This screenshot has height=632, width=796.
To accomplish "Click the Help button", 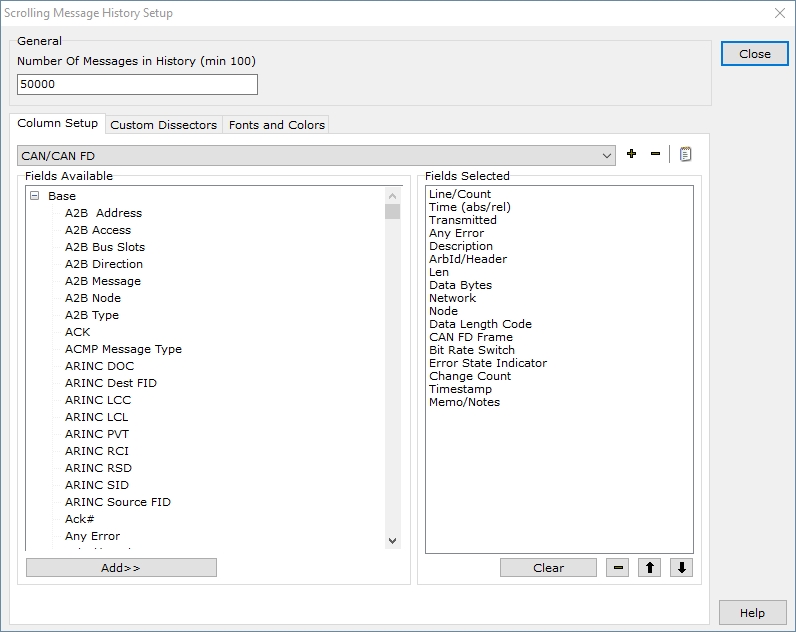I will (752, 613).
